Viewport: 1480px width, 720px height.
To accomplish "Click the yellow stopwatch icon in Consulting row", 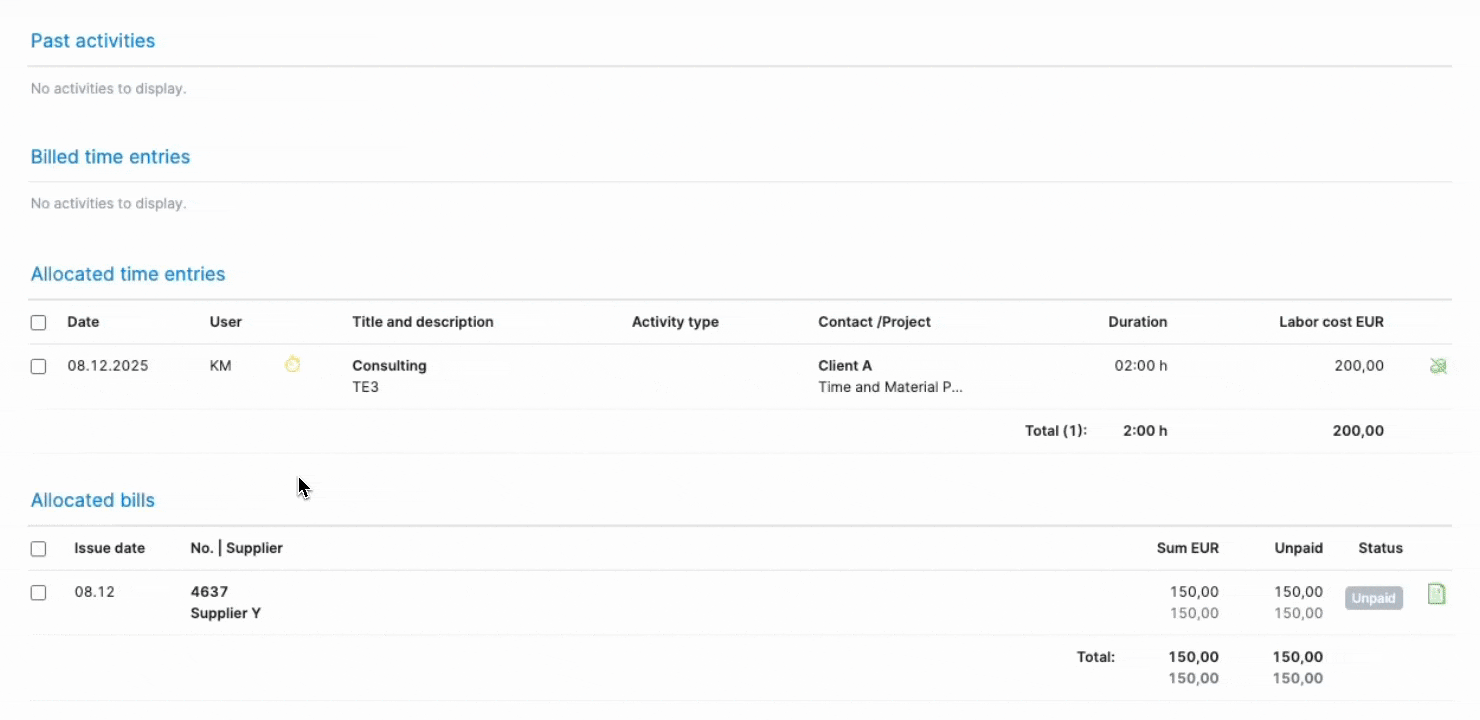I will tap(292, 365).
